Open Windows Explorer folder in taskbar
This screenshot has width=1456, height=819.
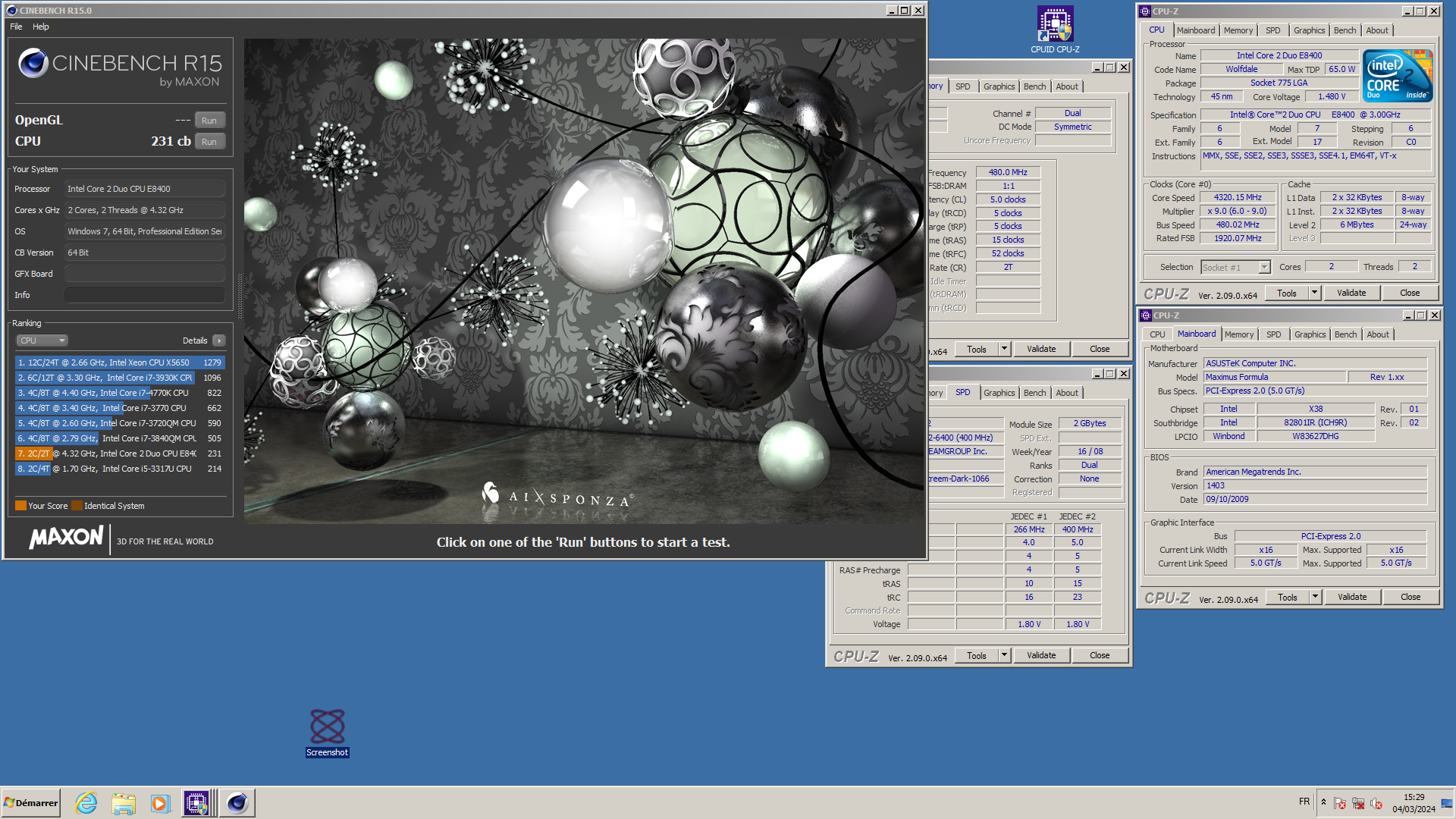(123, 803)
